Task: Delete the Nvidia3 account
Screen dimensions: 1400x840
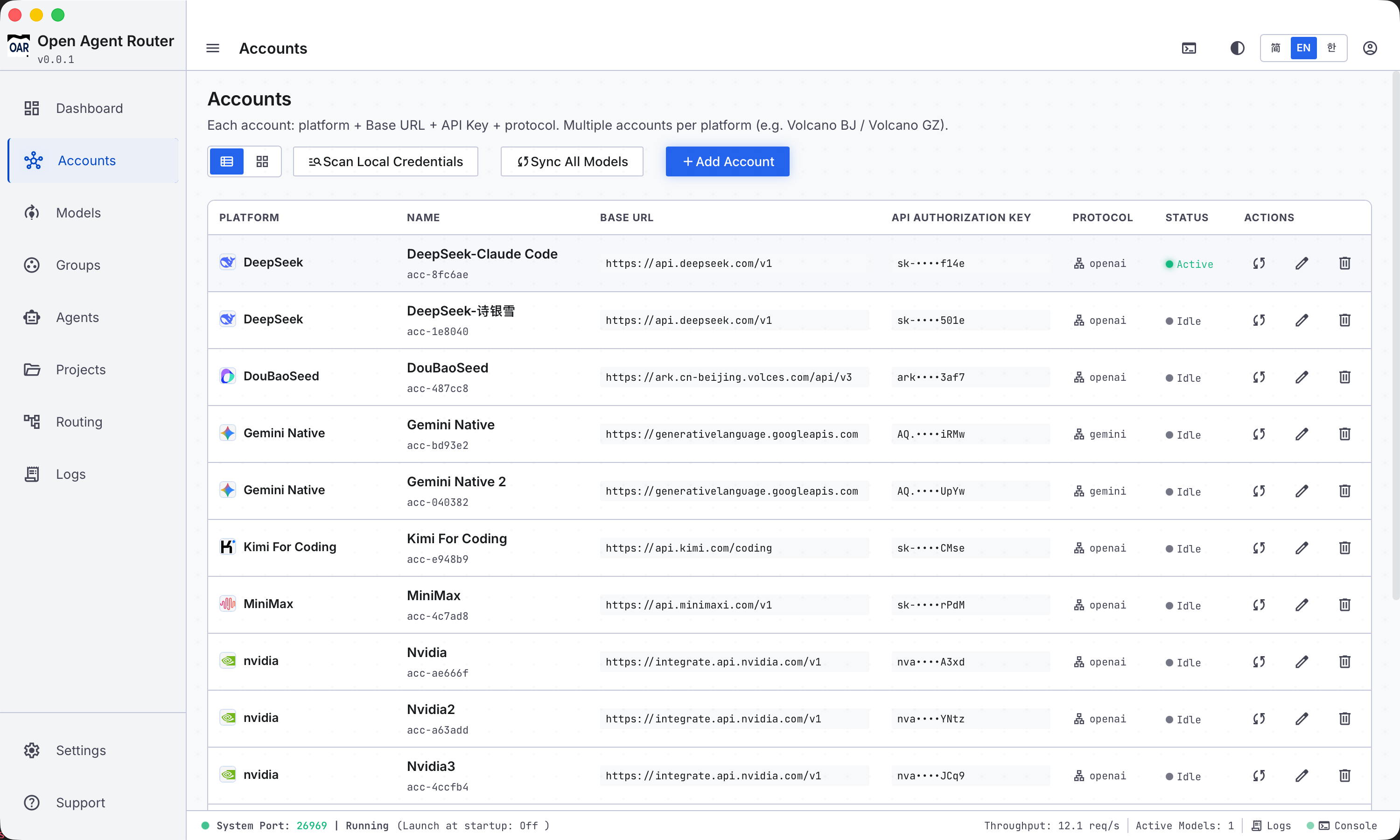Action: point(1344,776)
